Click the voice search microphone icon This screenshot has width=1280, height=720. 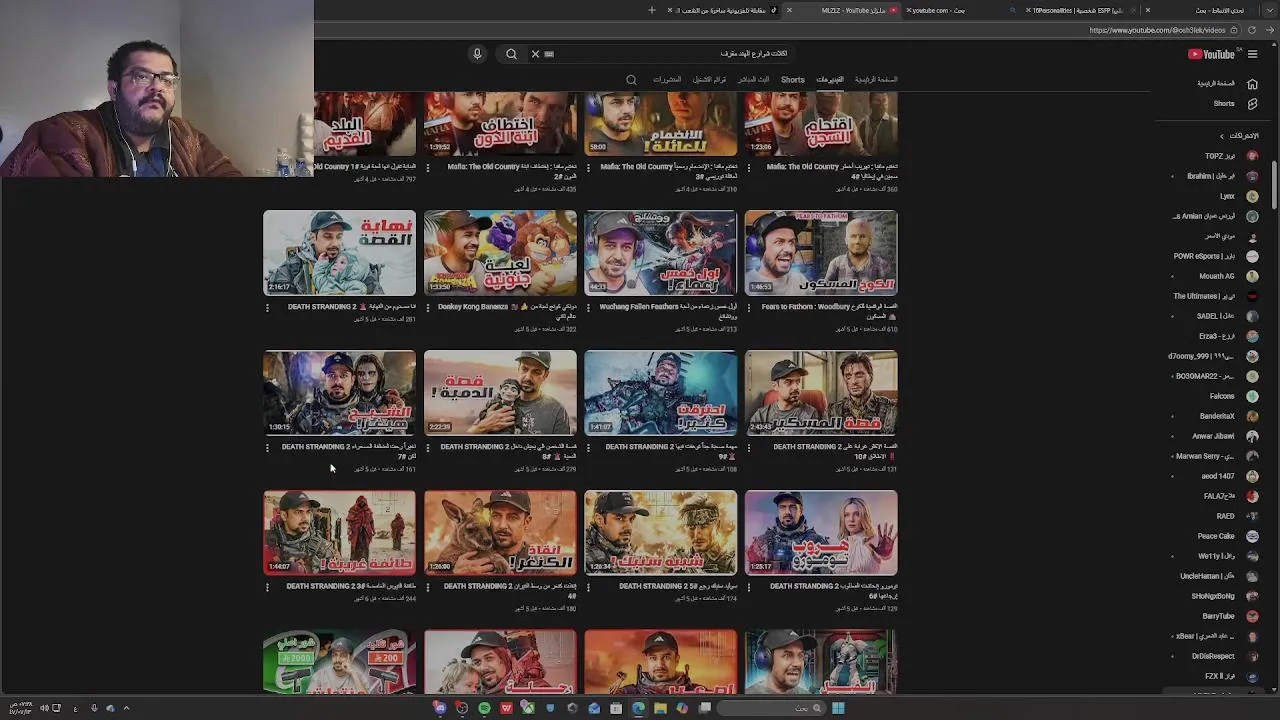point(477,54)
